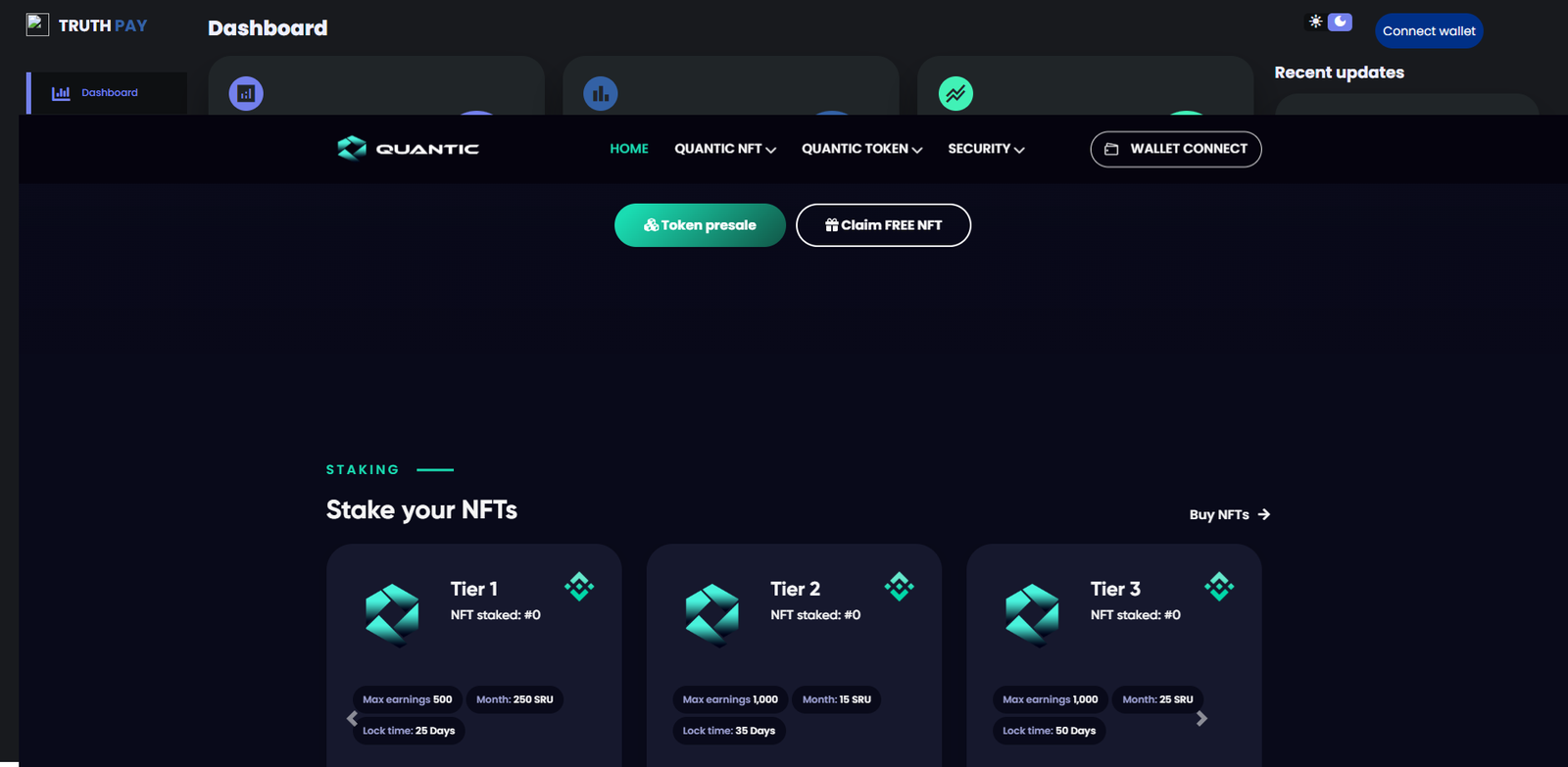
Task: Expand the QUANTIC TOKEN dropdown chevron
Action: pos(917,150)
